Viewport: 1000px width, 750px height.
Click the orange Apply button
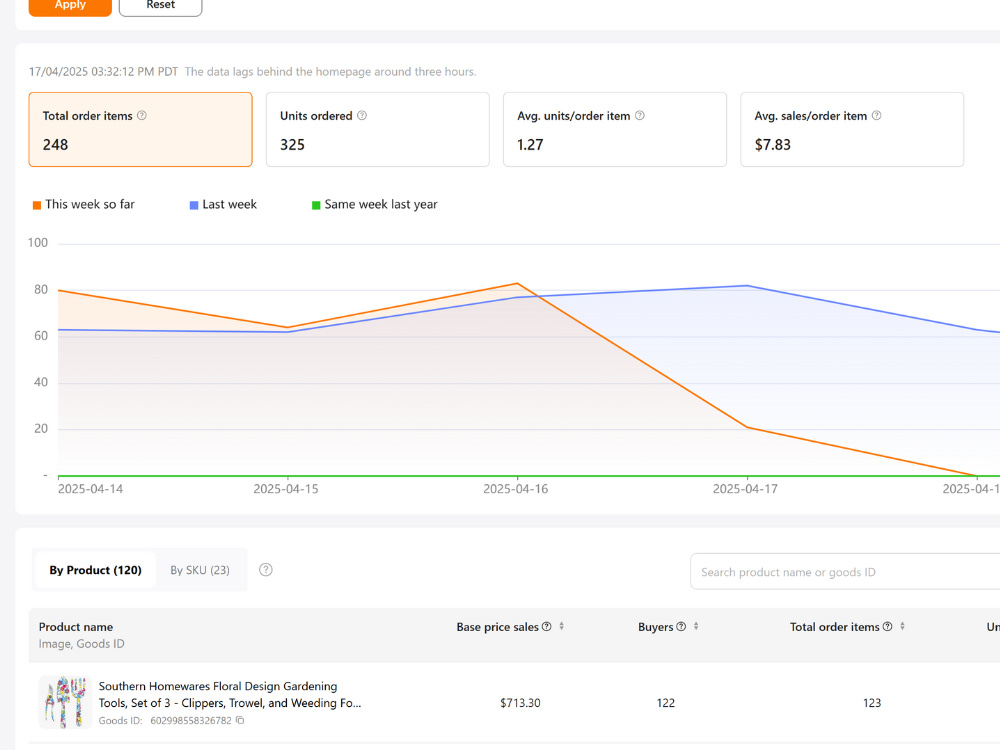70,6
